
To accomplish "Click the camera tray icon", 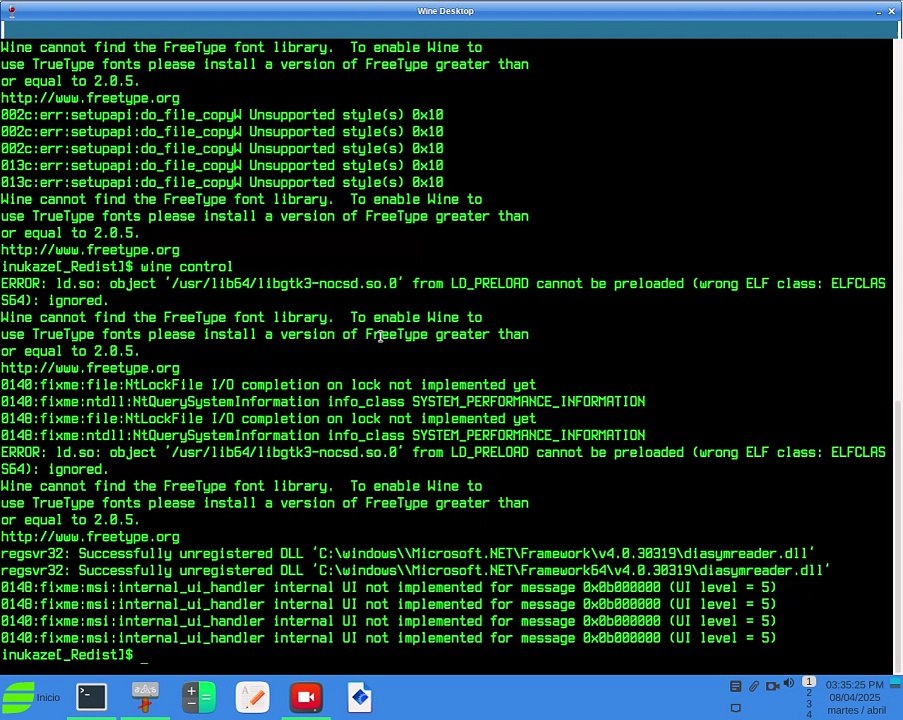I will (772, 686).
